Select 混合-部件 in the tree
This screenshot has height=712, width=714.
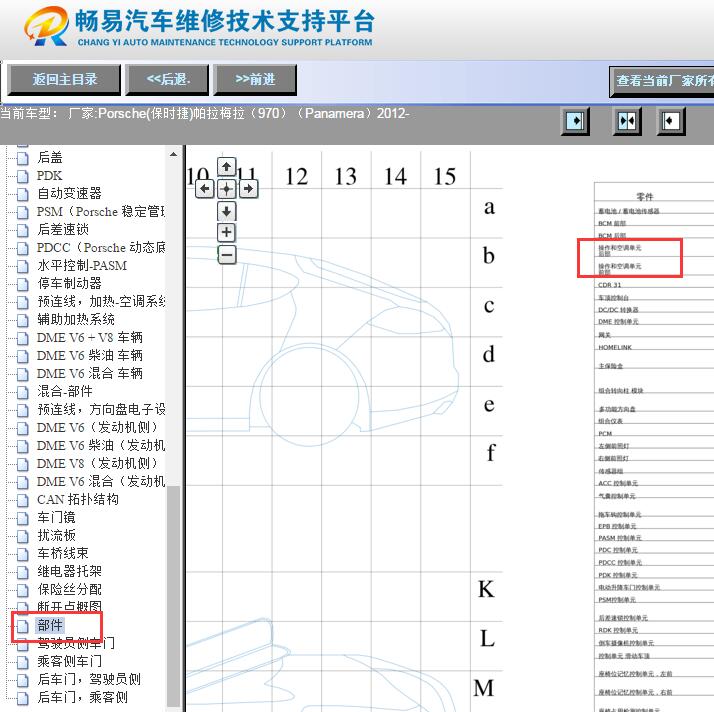click(x=65, y=392)
